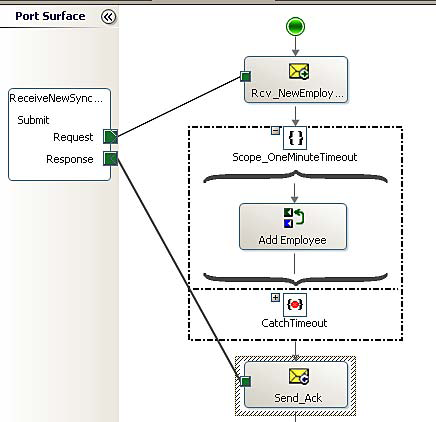Select the Send_Ack shape label

(298, 398)
